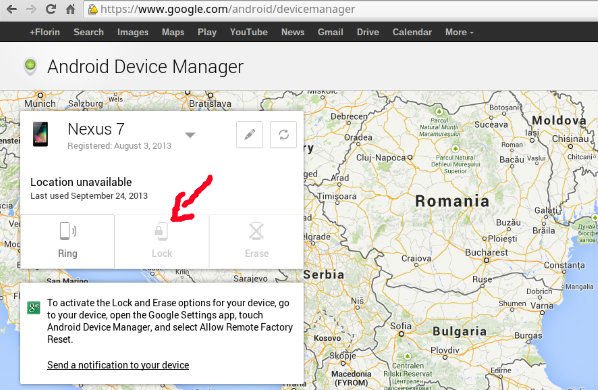This screenshot has width=598, height=390.
Task: Click the Moldova country label on map
Action: pyautogui.click(x=559, y=120)
